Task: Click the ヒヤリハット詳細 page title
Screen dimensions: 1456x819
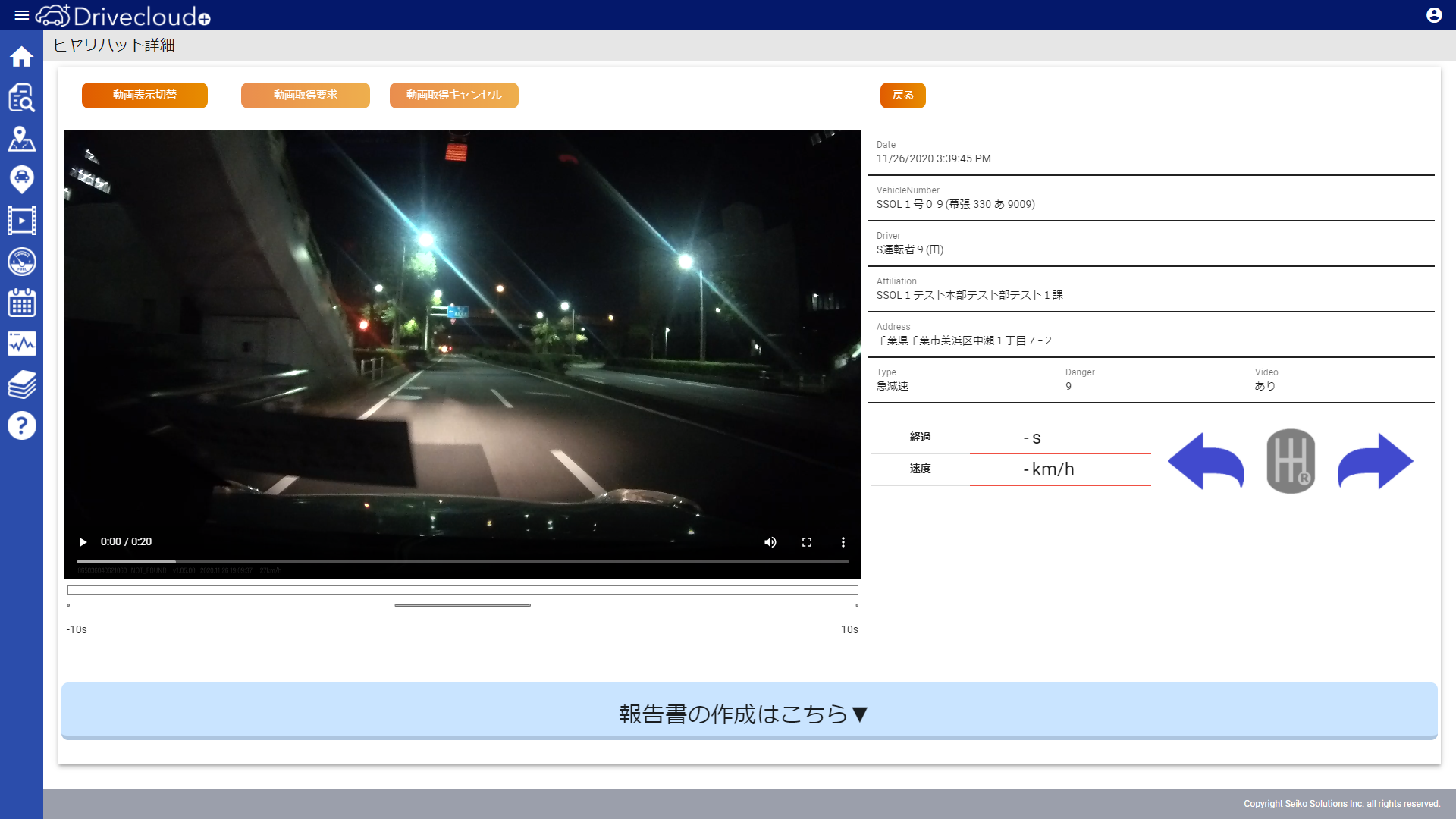Action: click(x=114, y=45)
